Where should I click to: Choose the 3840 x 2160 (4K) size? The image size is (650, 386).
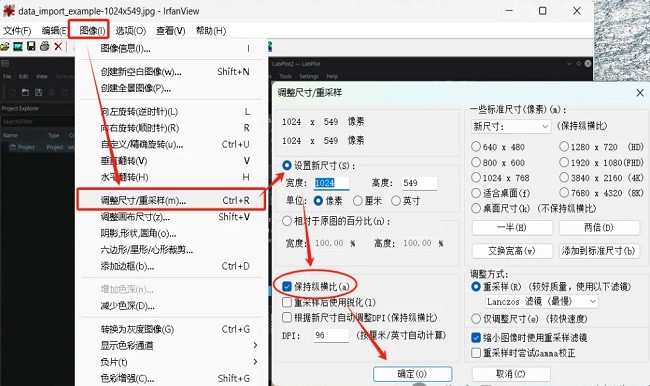tap(564, 177)
